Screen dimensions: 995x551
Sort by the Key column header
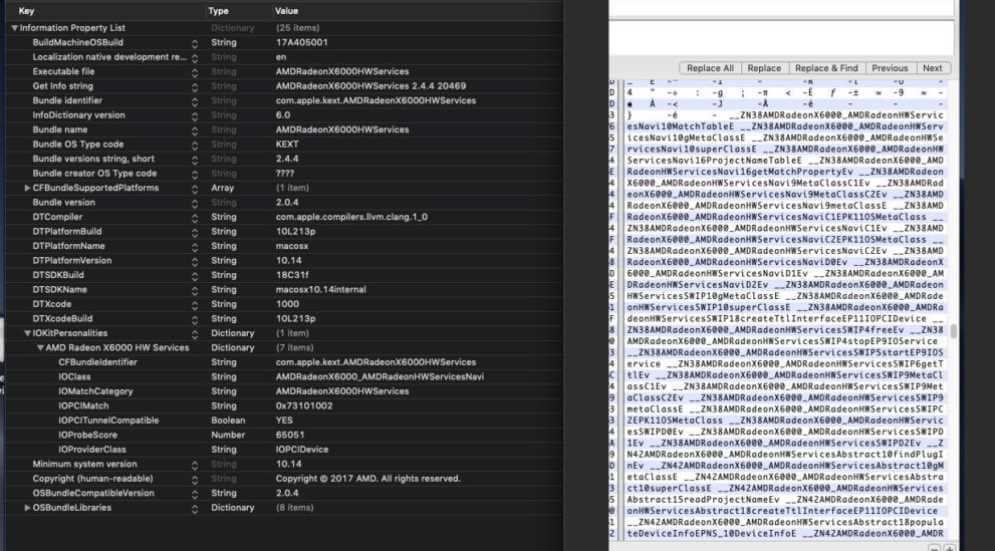coord(26,11)
